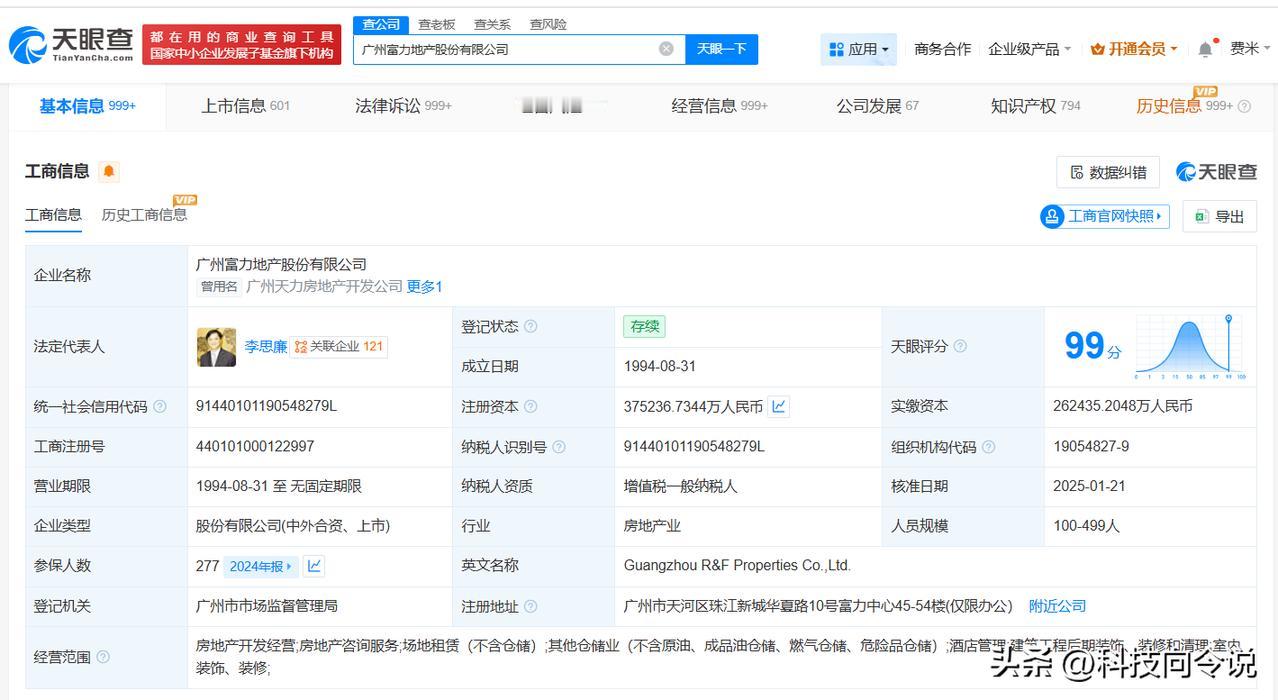
Task: Click the help icon next to 经营范围
Action: pyautogui.click(x=103, y=657)
